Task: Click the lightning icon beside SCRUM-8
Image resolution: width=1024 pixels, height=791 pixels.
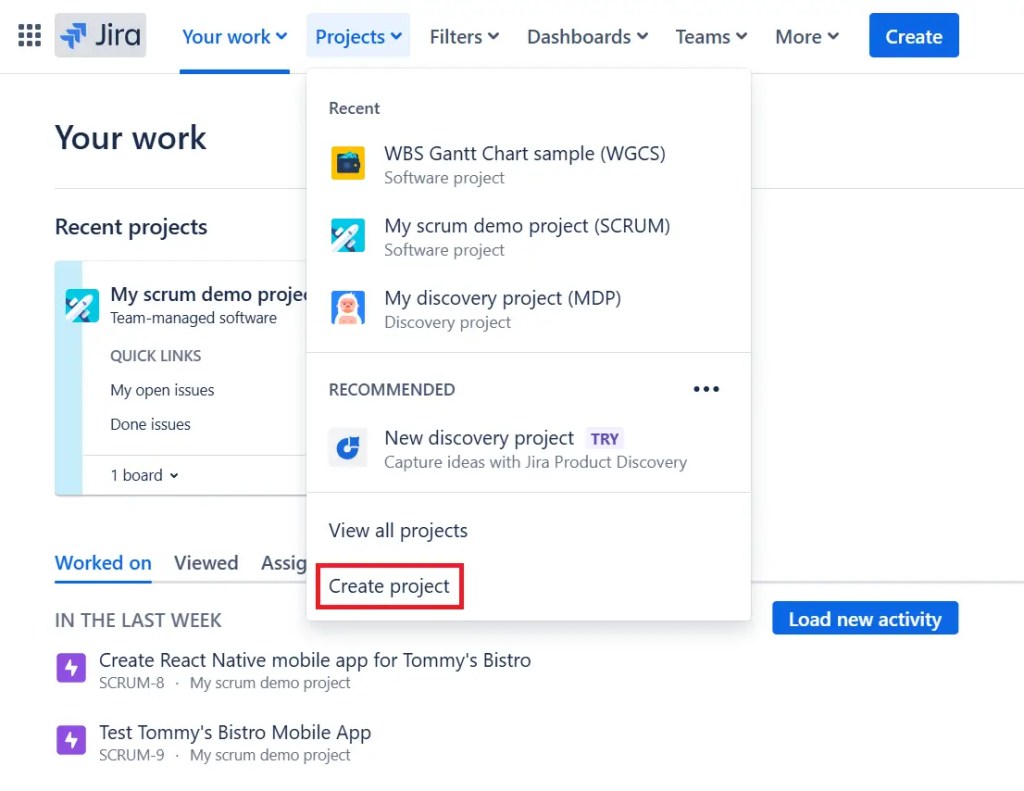Action: [x=71, y=668]
